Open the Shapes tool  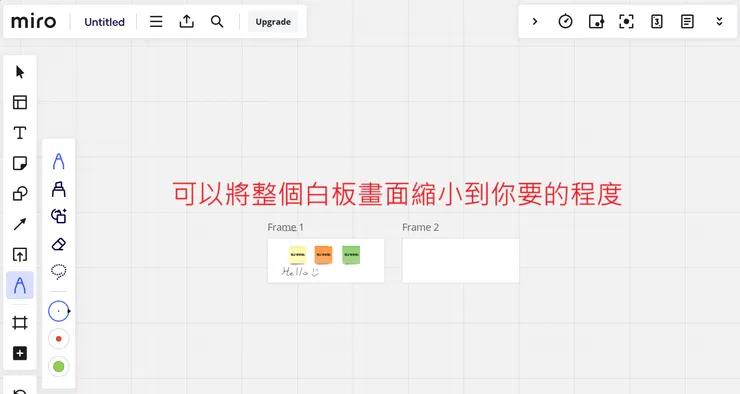pyautogui.click(x=20, y=193)
